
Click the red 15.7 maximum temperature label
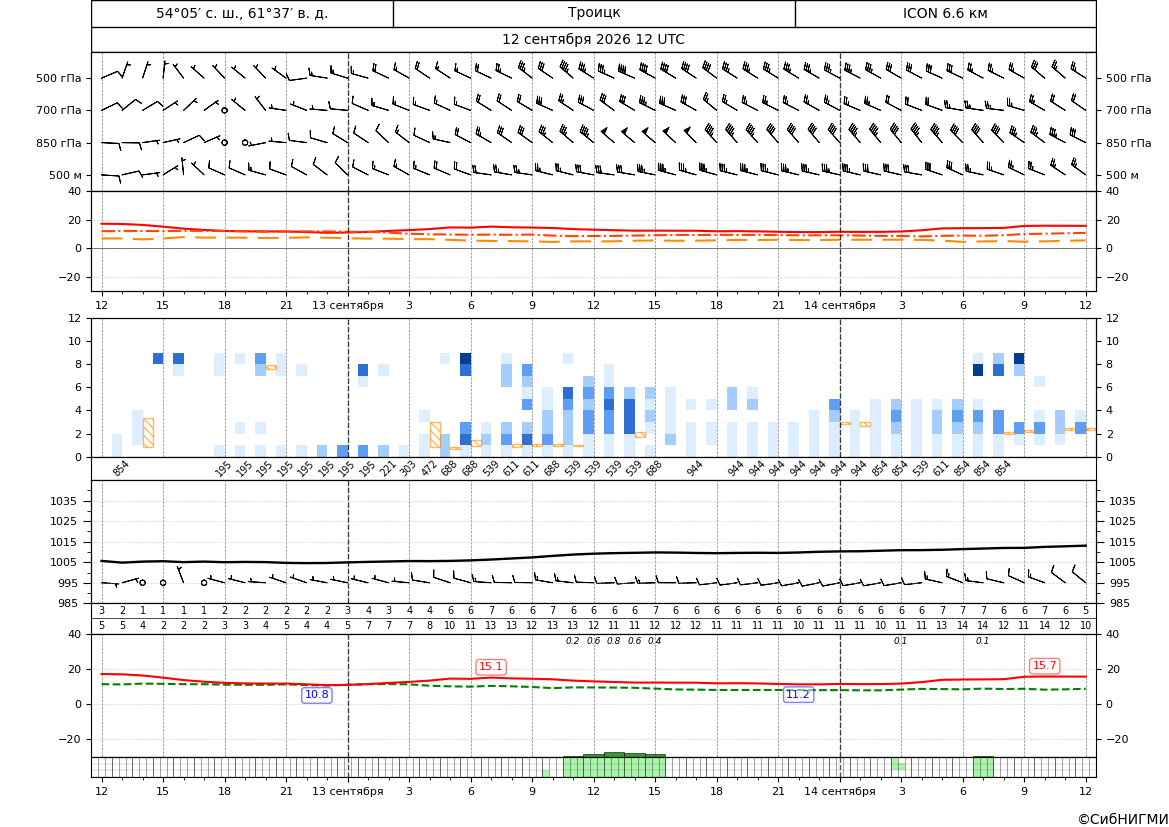[1044, 666]
